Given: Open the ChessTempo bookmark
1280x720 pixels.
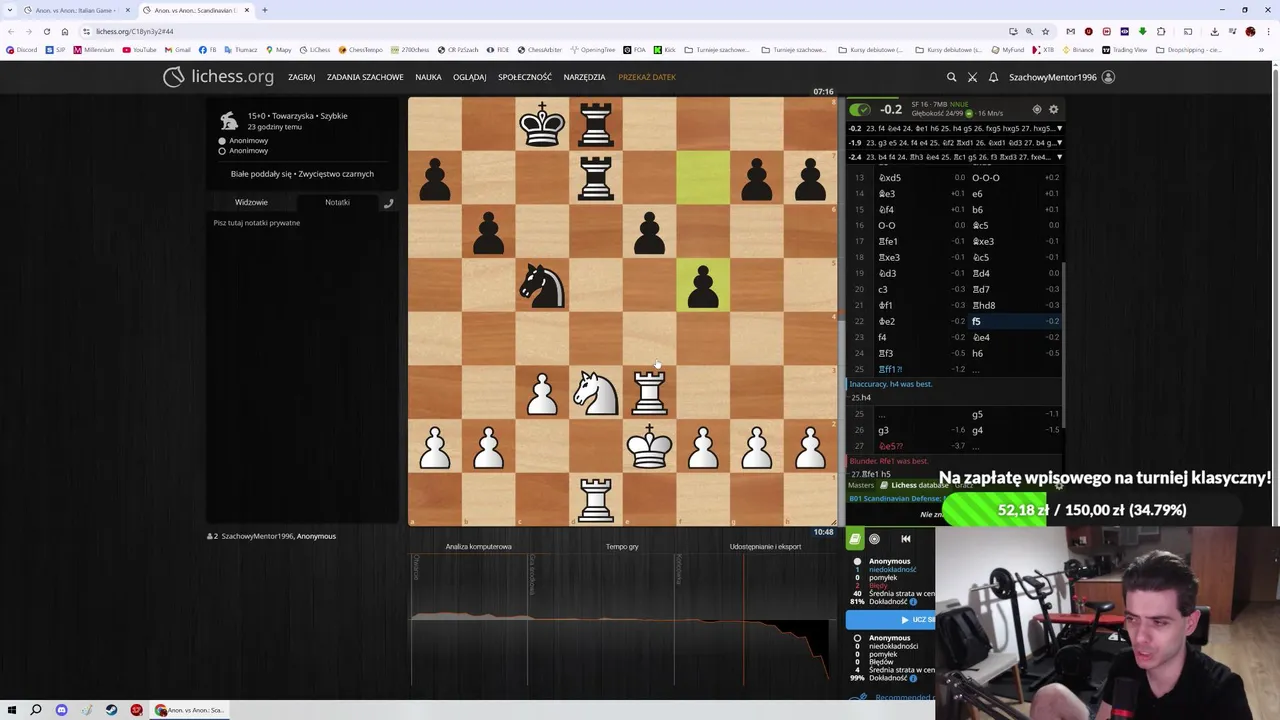Looking at the screenshot, I should [360, 50].
